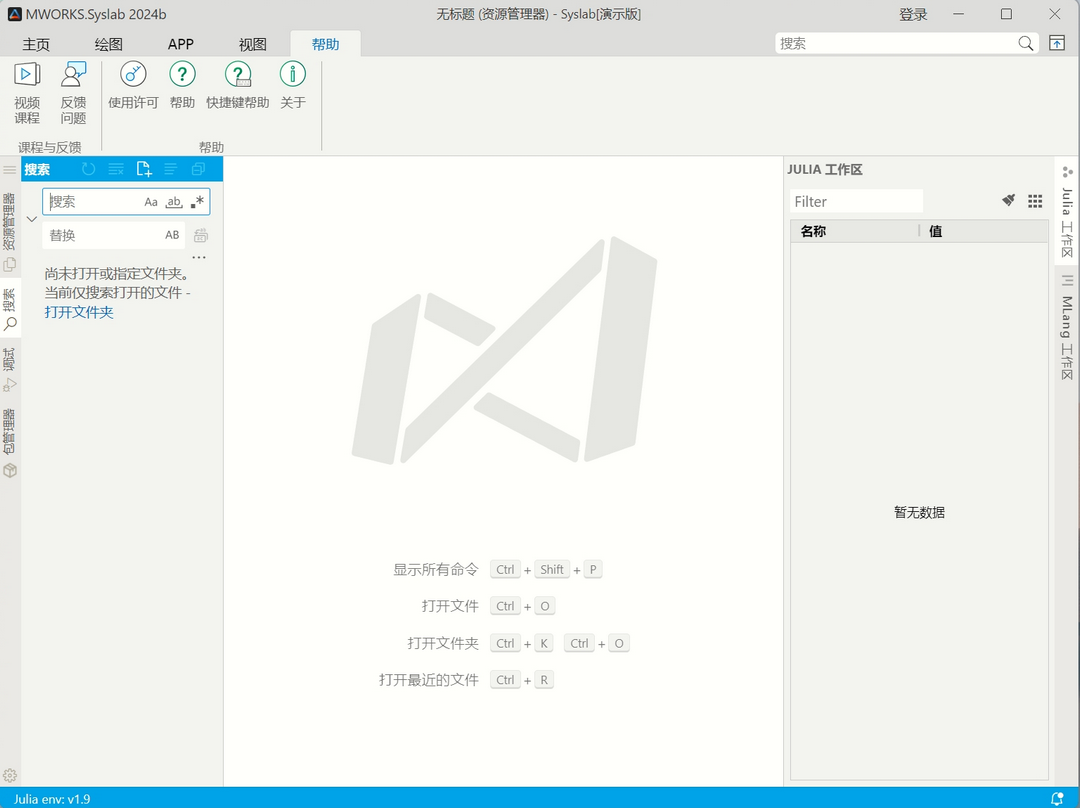
Task: Click the 打开最近的文件 hint text
Action: coord(428,680)
